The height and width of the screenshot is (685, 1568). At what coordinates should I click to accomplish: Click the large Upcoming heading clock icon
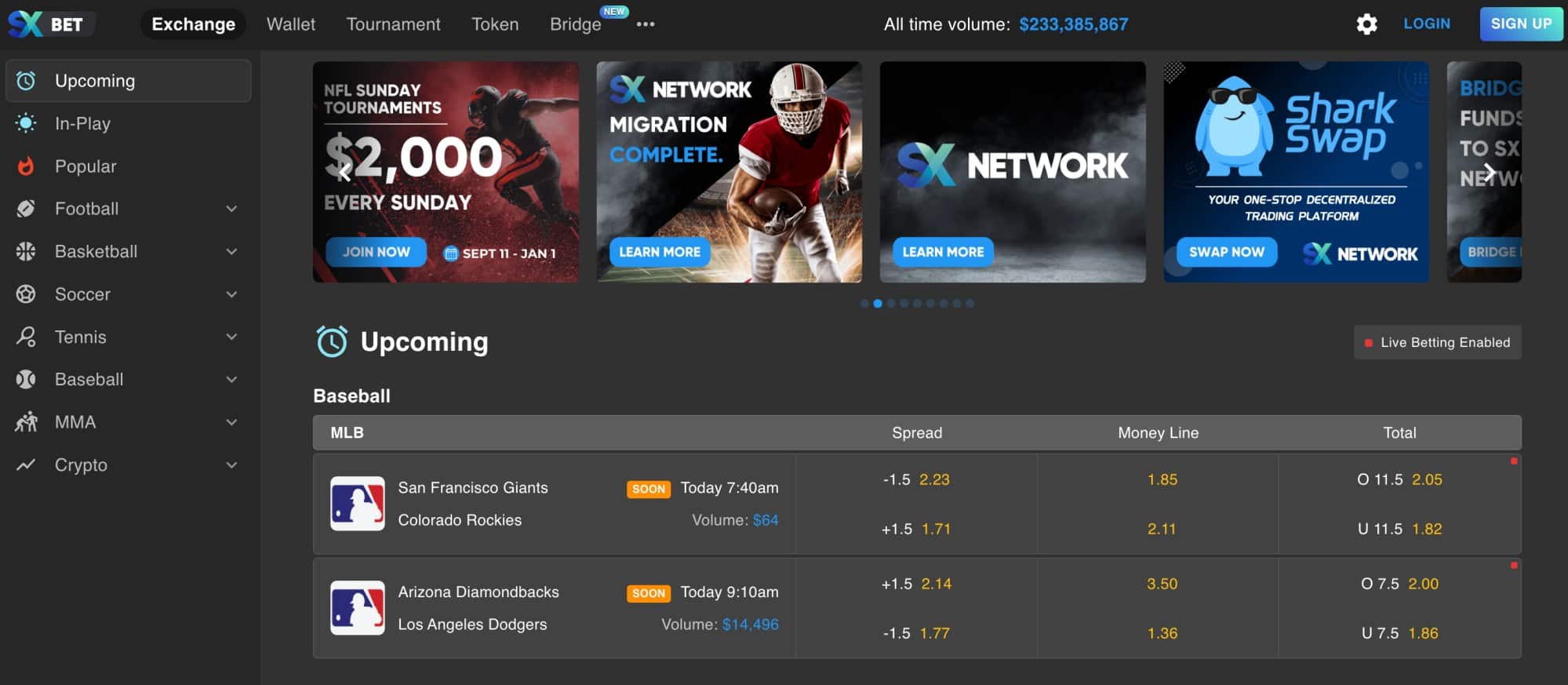click(x=332, y=341)
